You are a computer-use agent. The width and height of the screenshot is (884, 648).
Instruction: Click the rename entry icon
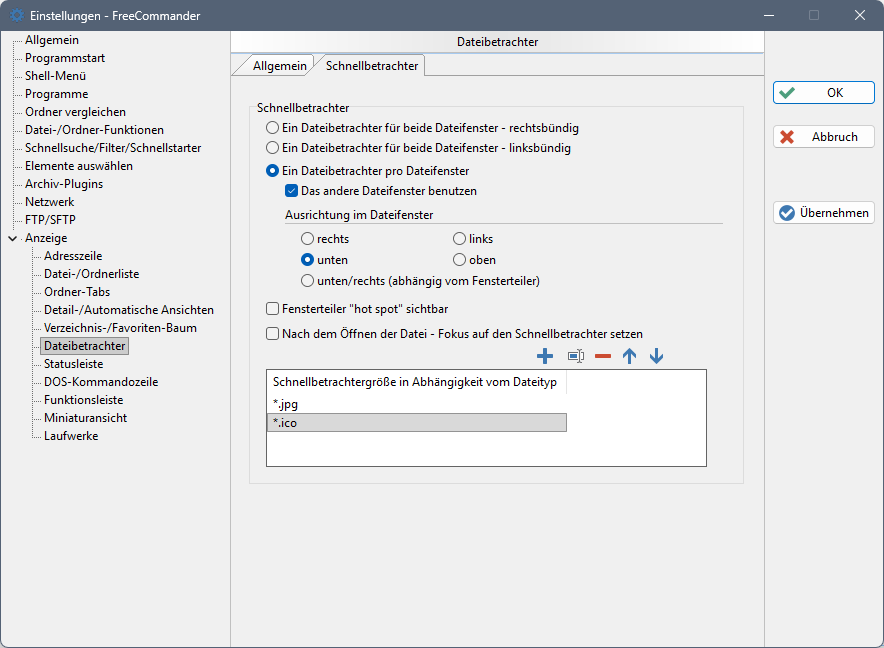(575, 356)
